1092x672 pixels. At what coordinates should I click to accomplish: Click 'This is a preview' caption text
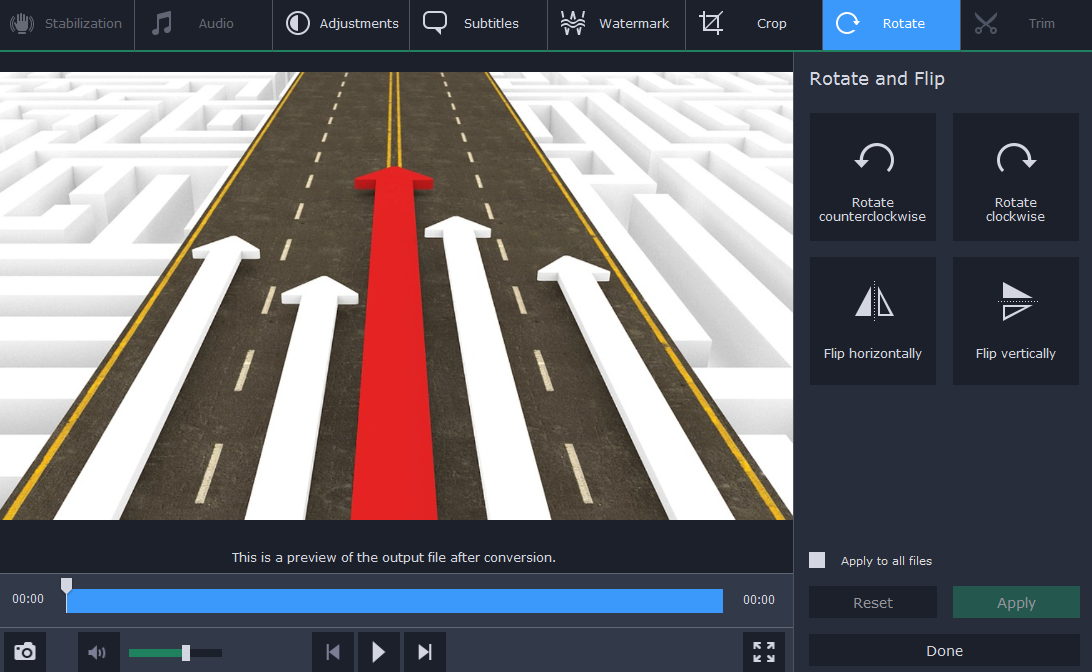393,557
